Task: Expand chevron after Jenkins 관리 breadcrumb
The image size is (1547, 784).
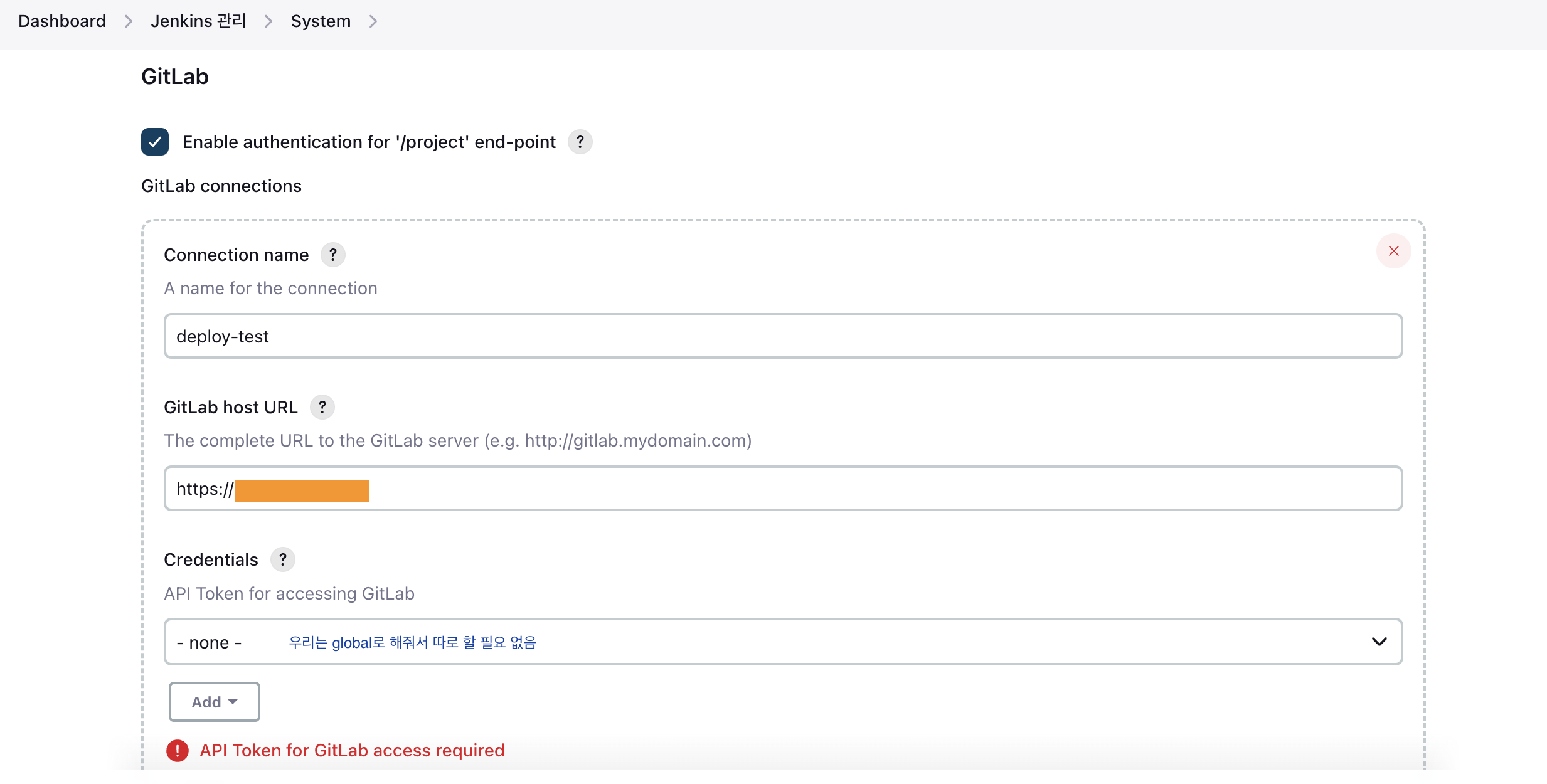Action: (268, 21)
